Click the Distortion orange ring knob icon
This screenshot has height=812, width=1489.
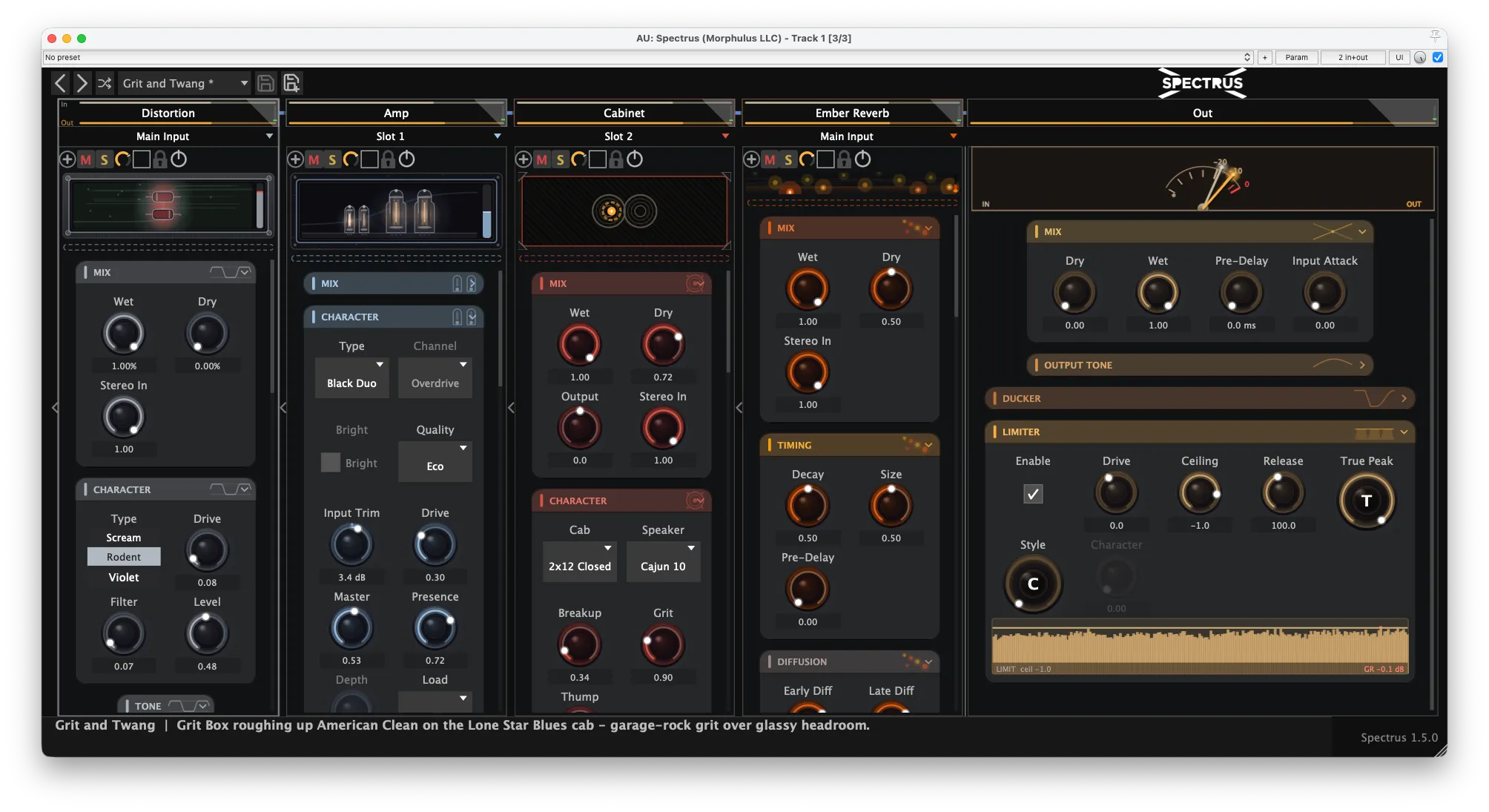pyautogui.click(x=122, y=159)
